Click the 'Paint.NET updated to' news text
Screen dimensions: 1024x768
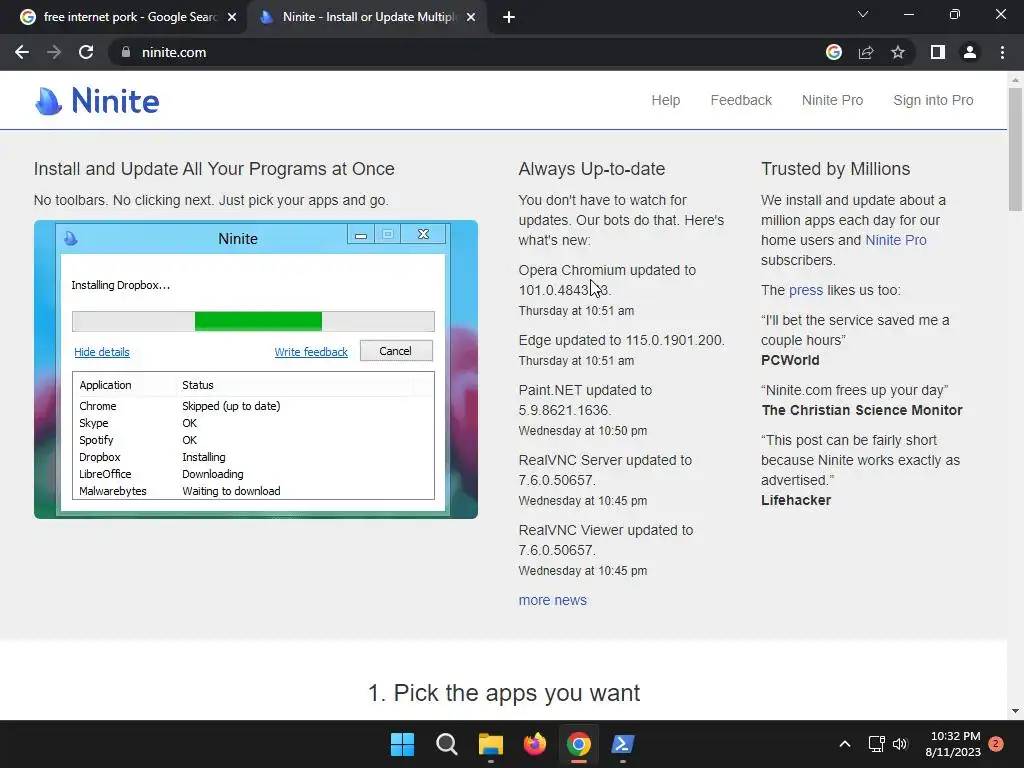[x=585, y=391]
